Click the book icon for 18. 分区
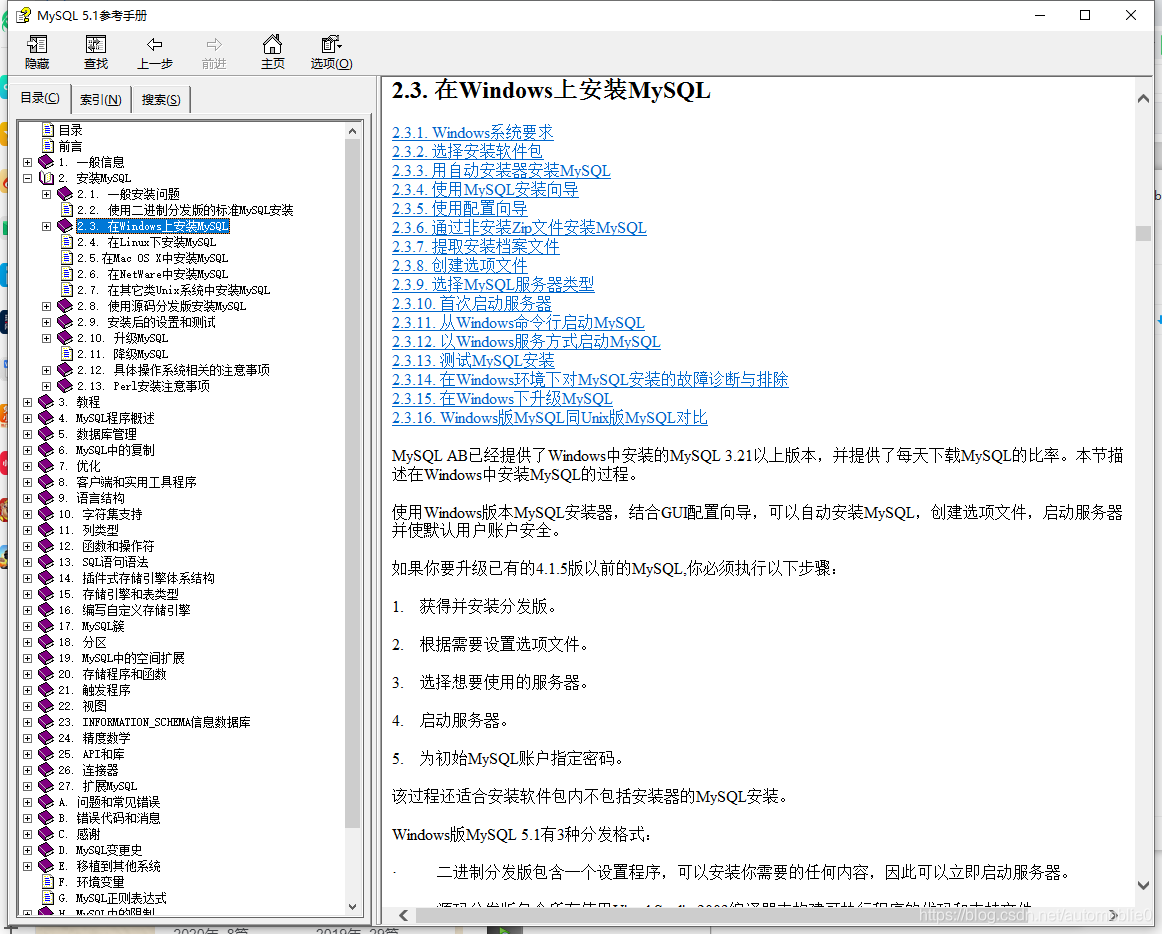The width and height of the screenshot is (1162, 934). tap(46, 642)
